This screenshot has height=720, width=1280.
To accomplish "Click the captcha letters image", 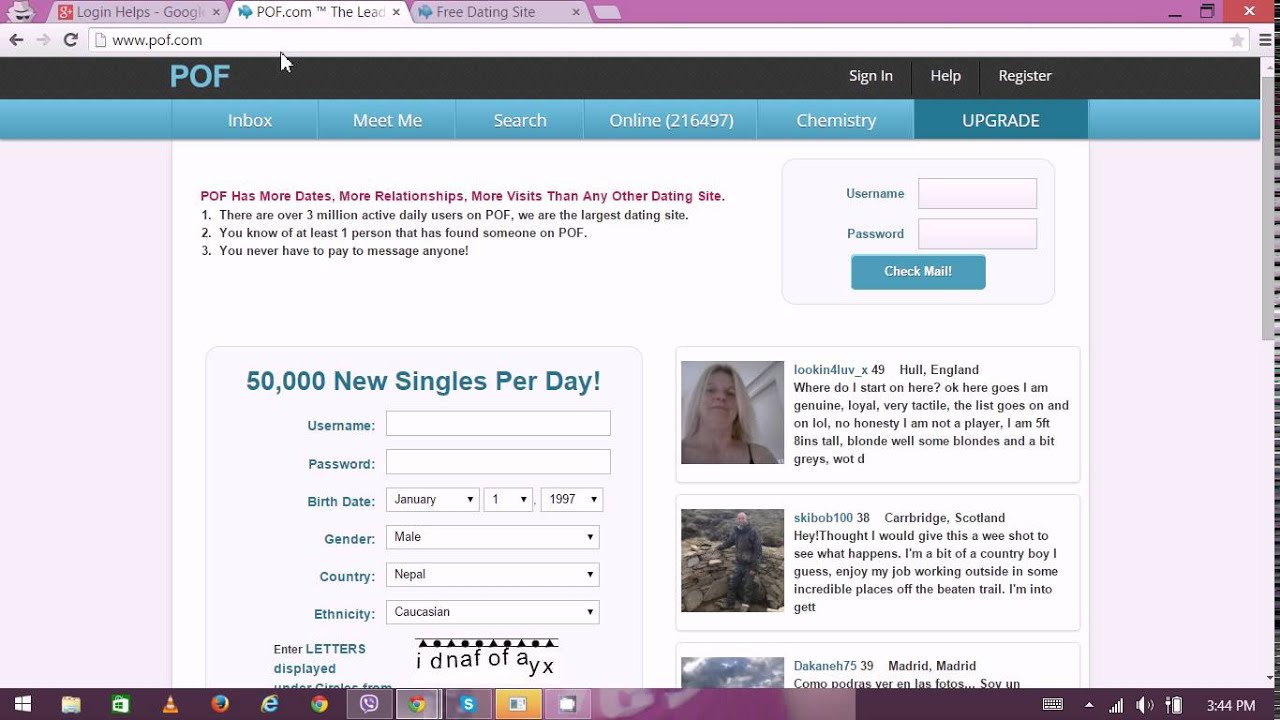I will (486, 658).
